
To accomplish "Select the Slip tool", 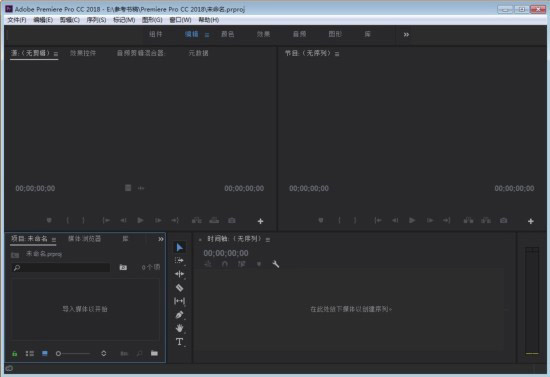I will pos(179,301).
